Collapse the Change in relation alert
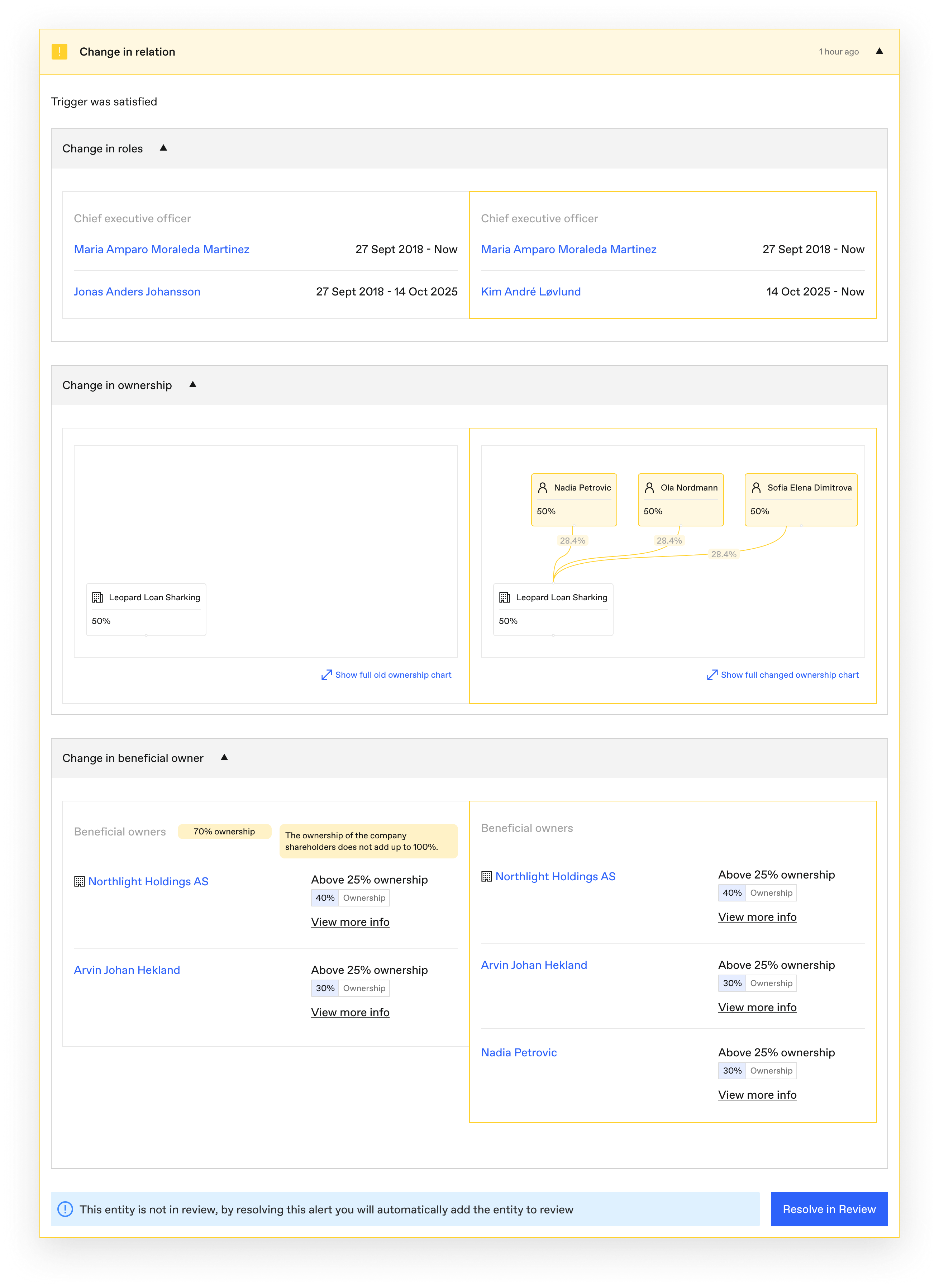This screenshot has width=939, height=1288. tap(879, 51)
